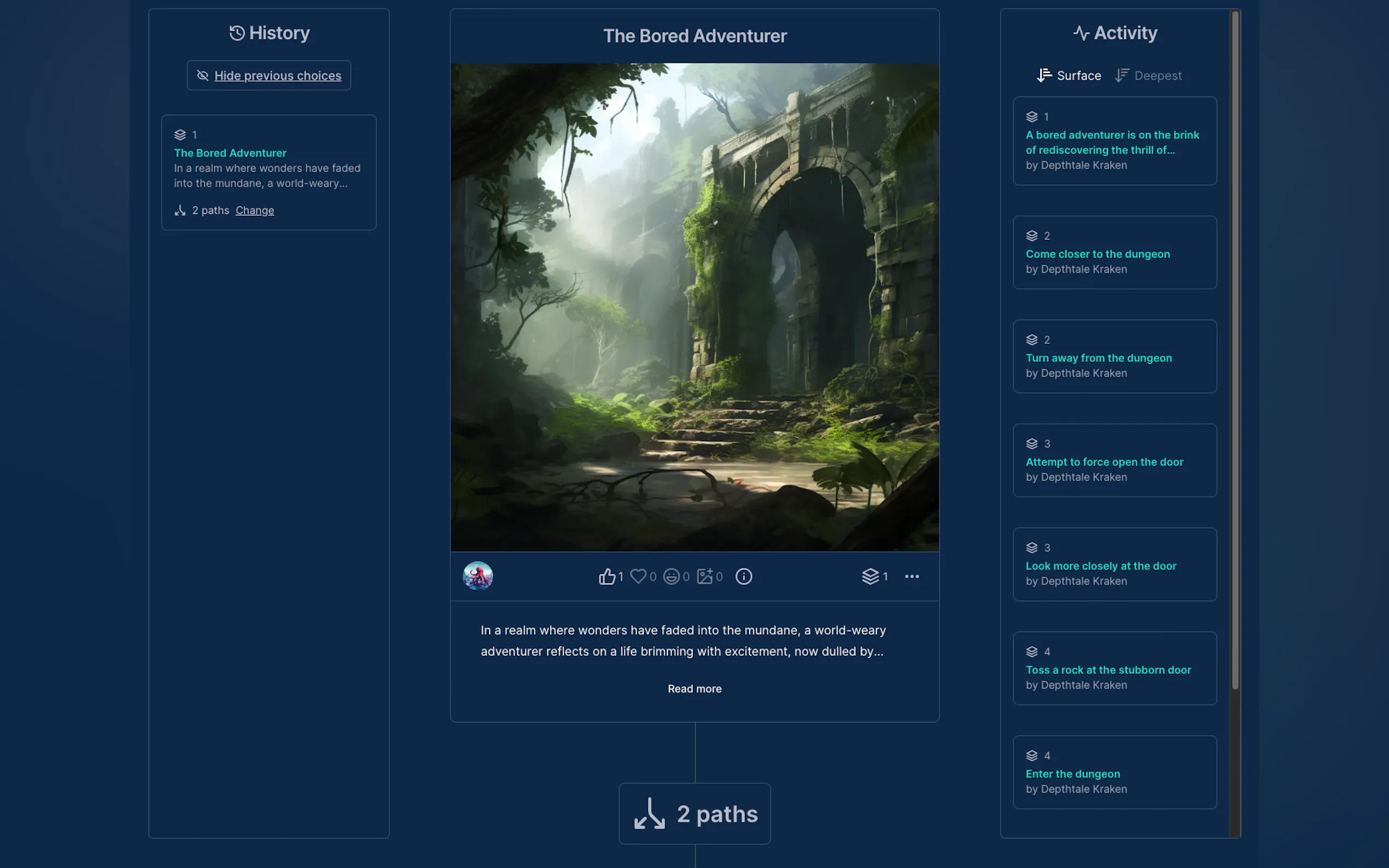1389x868 pixels.
Task: Click the layers depth icon below image
Action: click(x=871, y=576)
